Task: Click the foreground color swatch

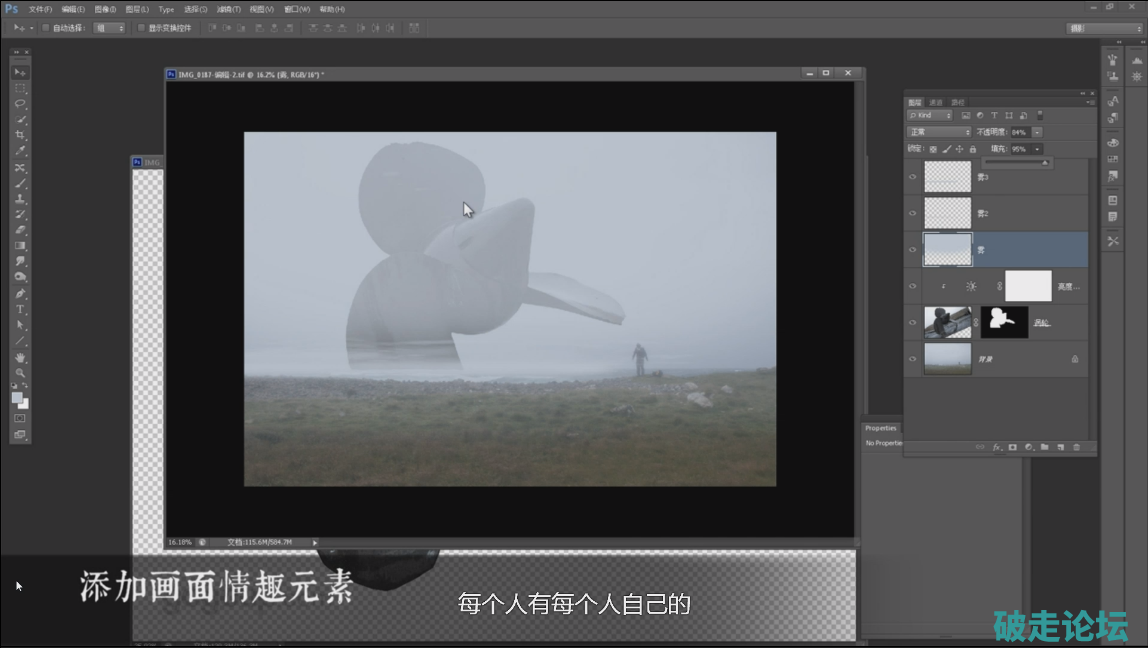Action: point(17,397)
